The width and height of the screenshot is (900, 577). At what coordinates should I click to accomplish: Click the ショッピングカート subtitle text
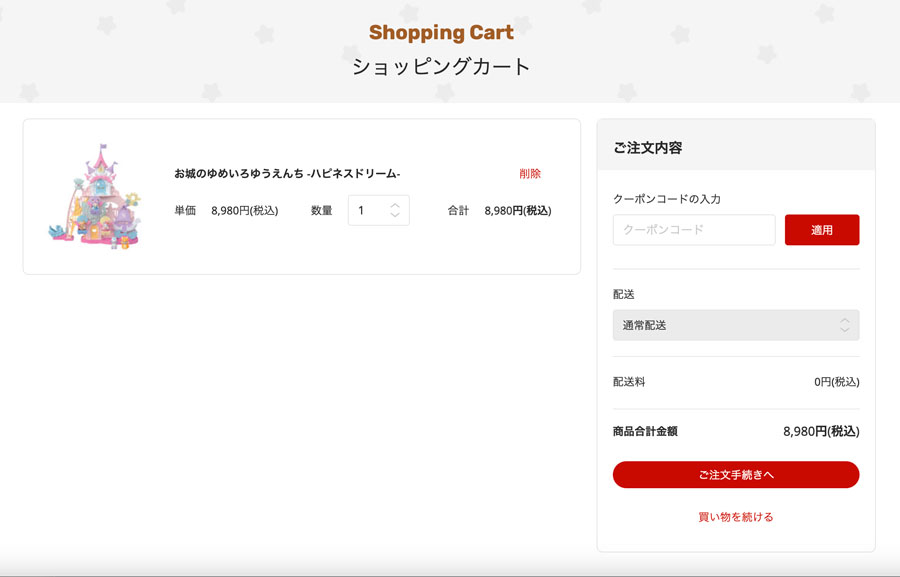pyautogui.click(x=441, y=67)
